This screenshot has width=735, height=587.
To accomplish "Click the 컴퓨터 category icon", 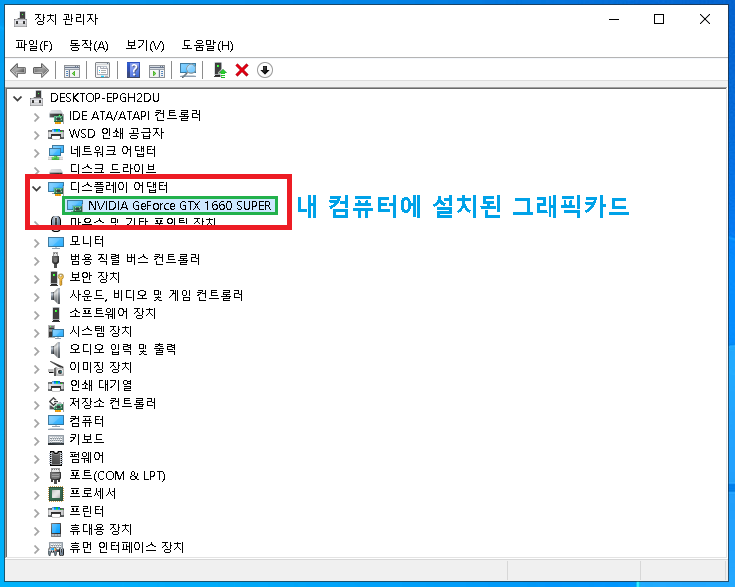I will click(x=56, y=422).
